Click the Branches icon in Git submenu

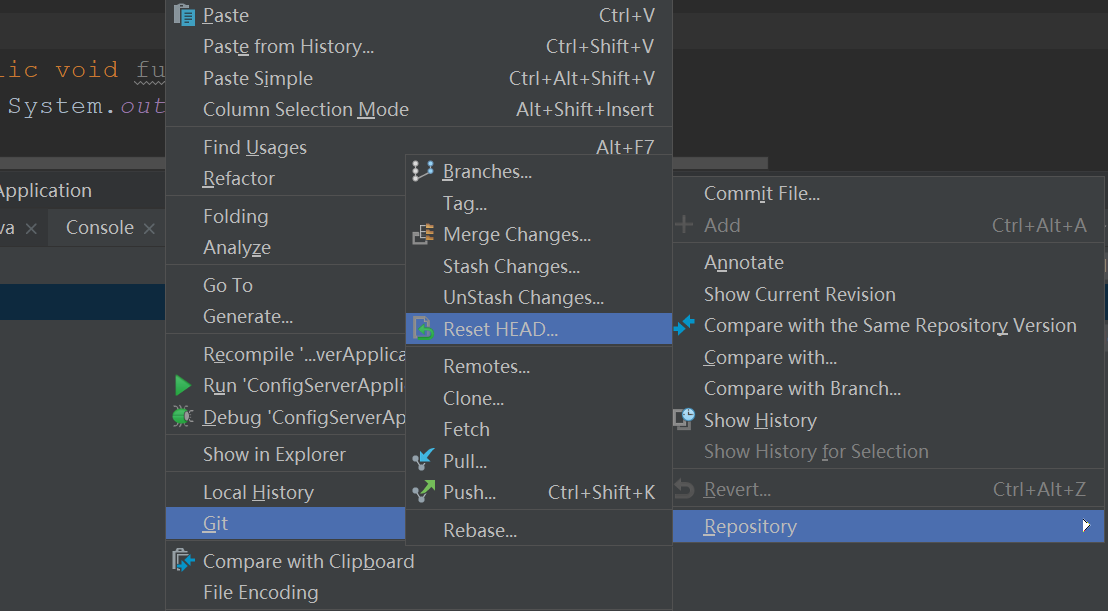click(x=423, y=171)
